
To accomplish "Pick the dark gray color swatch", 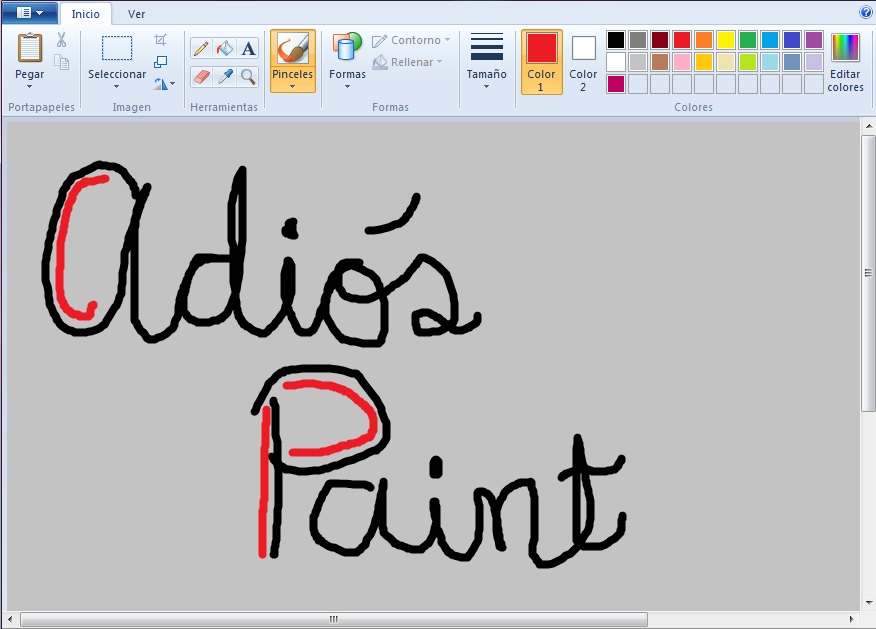I will [638, 40].
